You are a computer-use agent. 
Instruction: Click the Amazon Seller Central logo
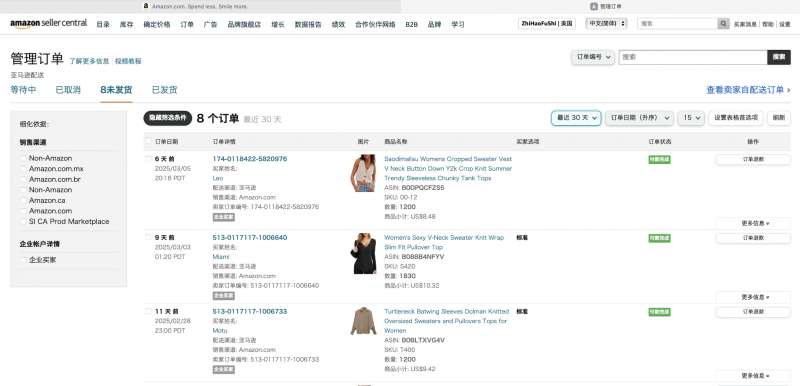coord(48,24)
